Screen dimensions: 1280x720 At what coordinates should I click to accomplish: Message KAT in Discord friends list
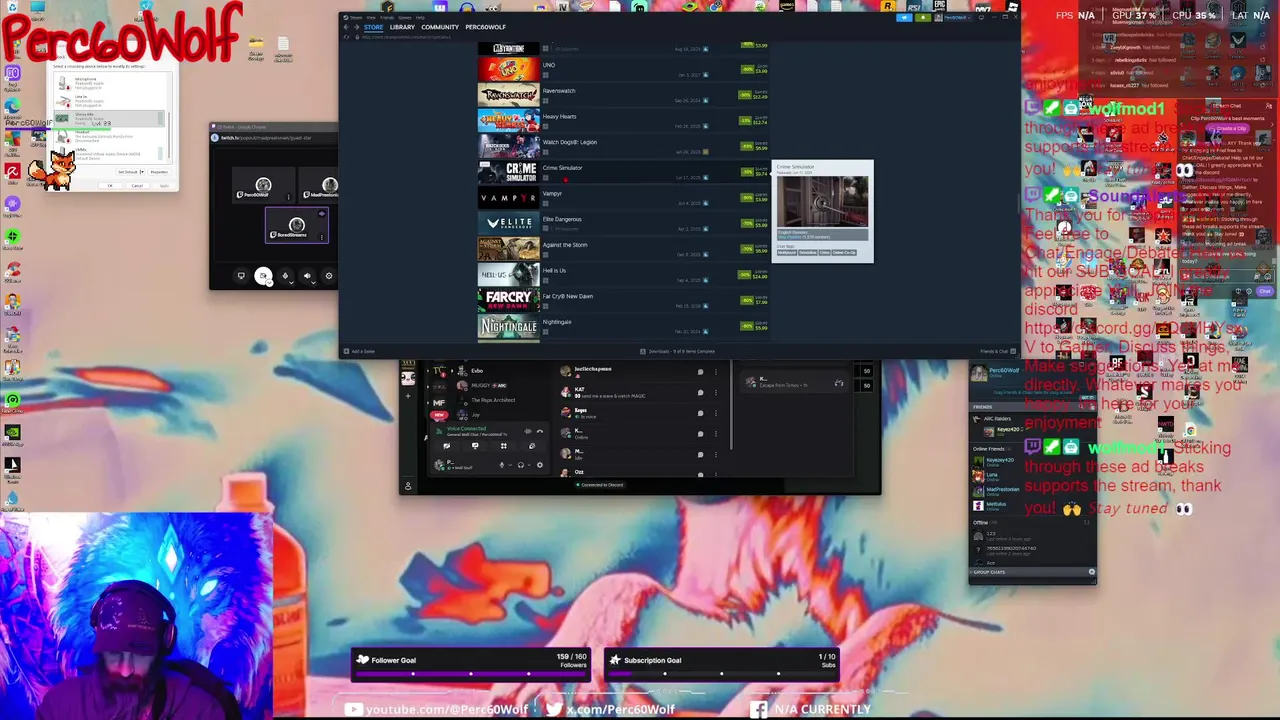(700, 393)
